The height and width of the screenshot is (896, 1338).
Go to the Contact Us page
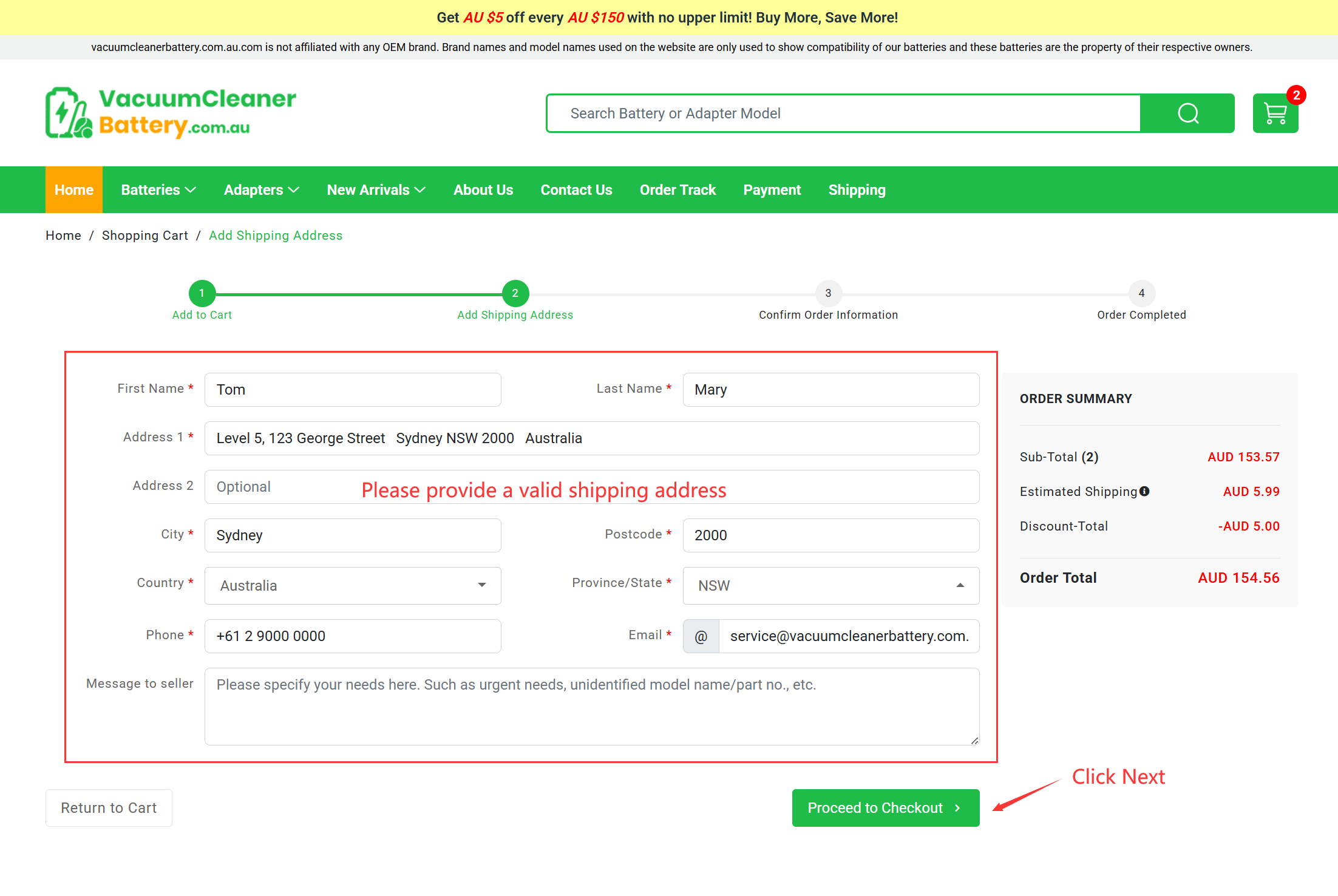point(576,190)
